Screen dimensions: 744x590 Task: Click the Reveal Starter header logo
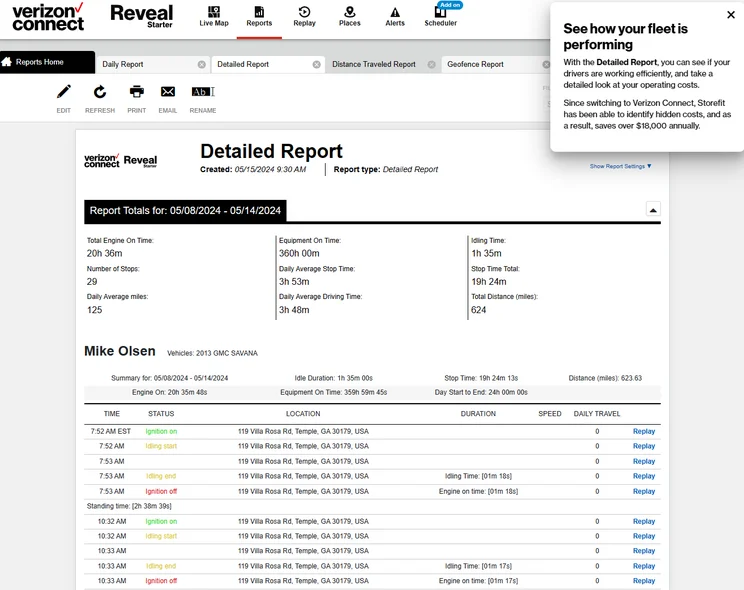pos(141,16)
